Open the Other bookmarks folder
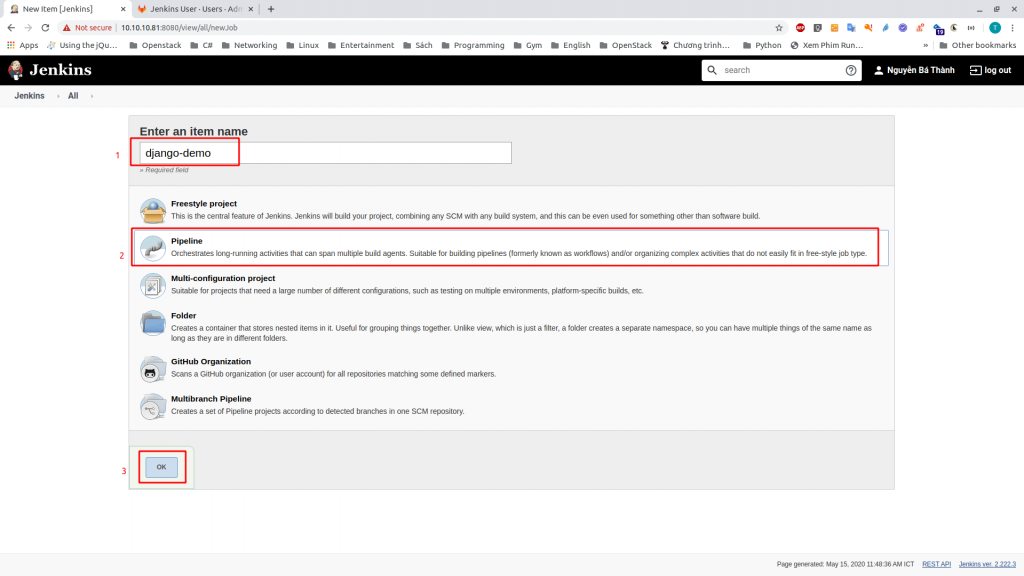Viewport: 1024px width, 576px height. click(x=978, y=45)
